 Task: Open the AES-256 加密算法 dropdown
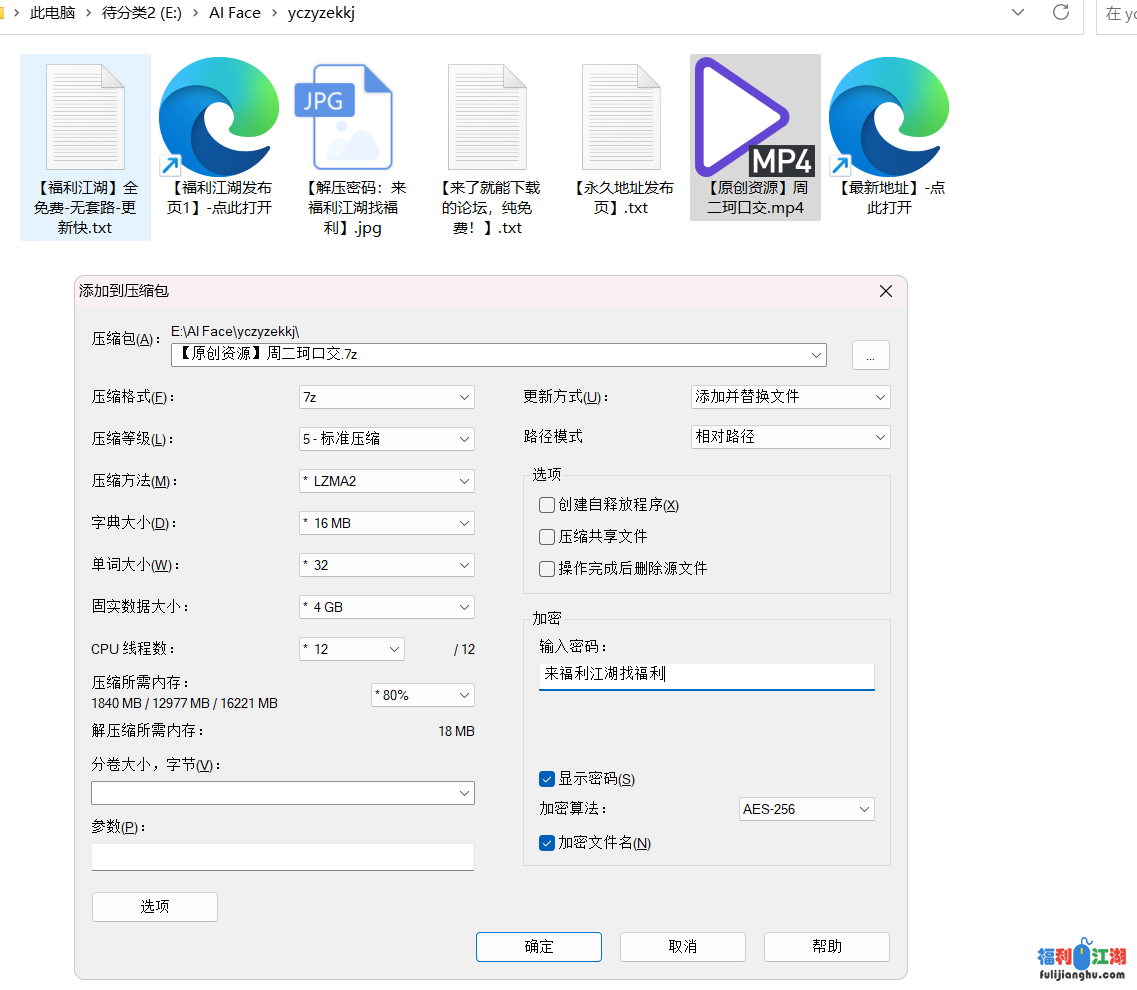tap(806, 809)
